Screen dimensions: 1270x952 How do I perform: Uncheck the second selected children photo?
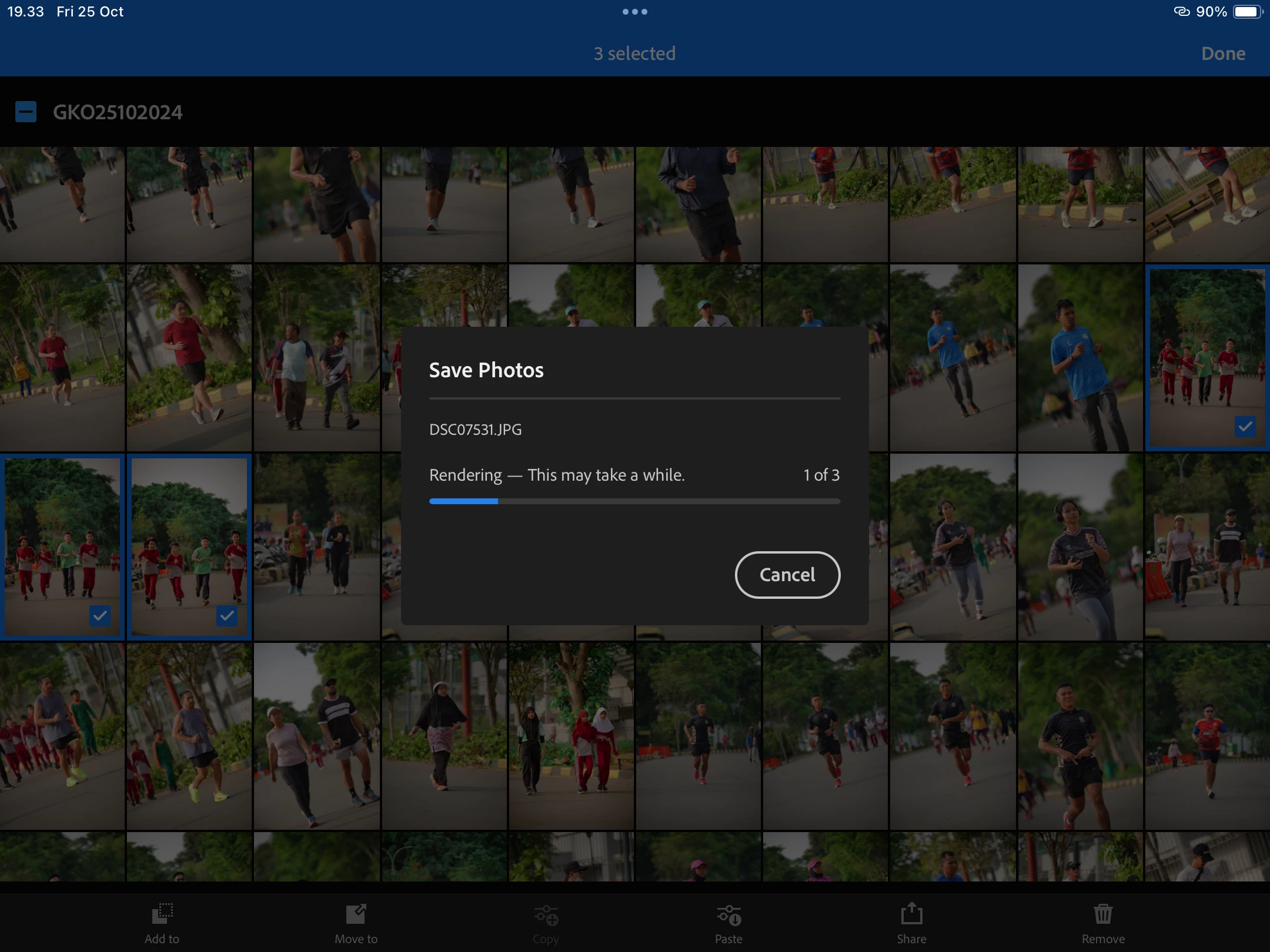point(227,615)
